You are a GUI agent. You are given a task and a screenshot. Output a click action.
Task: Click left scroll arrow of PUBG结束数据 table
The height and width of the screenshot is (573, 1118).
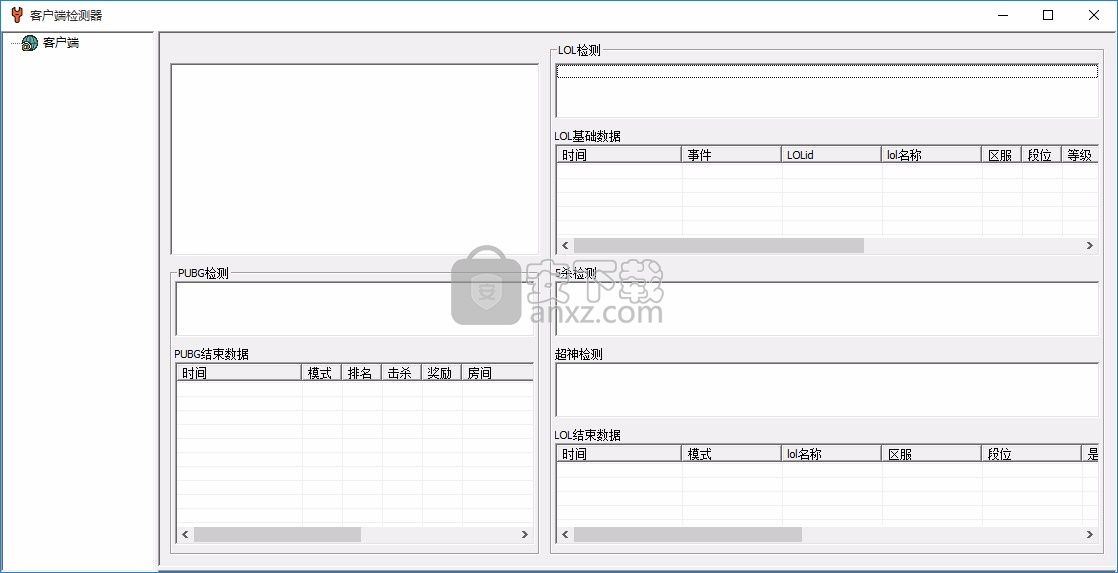click(x=185, y=534)
